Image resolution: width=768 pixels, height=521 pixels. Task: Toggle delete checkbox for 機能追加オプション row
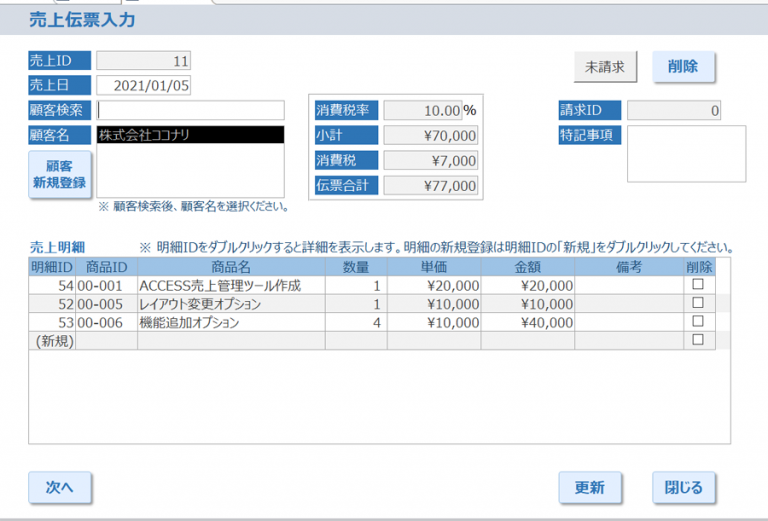tap(698, 322)
